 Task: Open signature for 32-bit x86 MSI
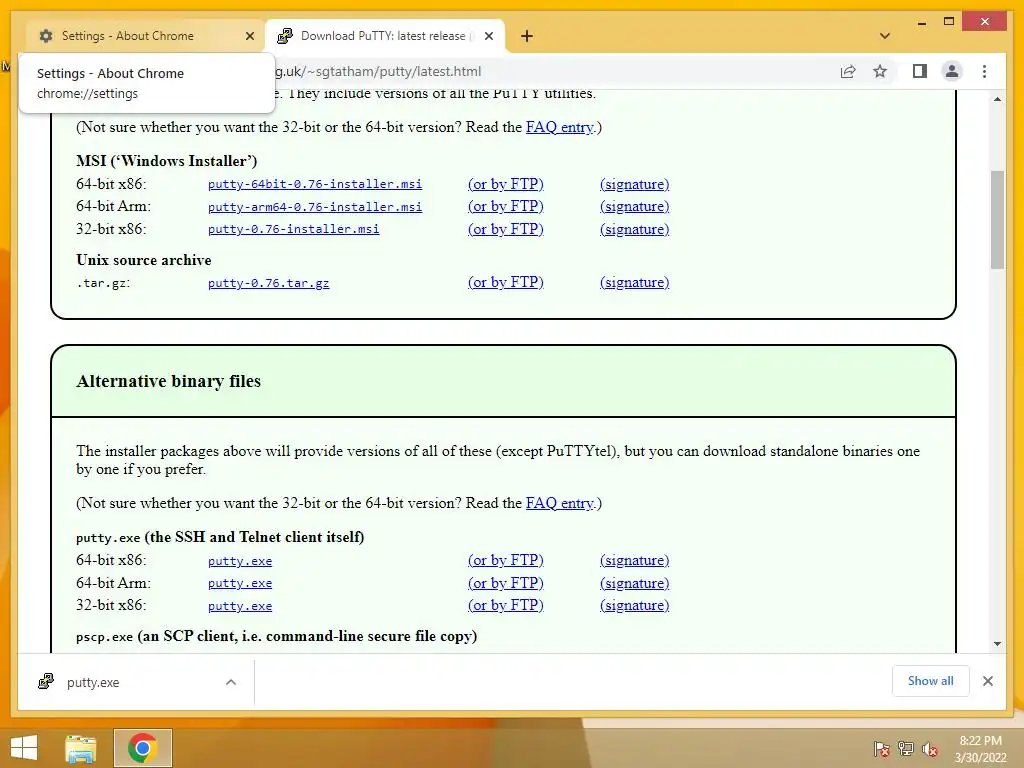[x=634, y=229]
